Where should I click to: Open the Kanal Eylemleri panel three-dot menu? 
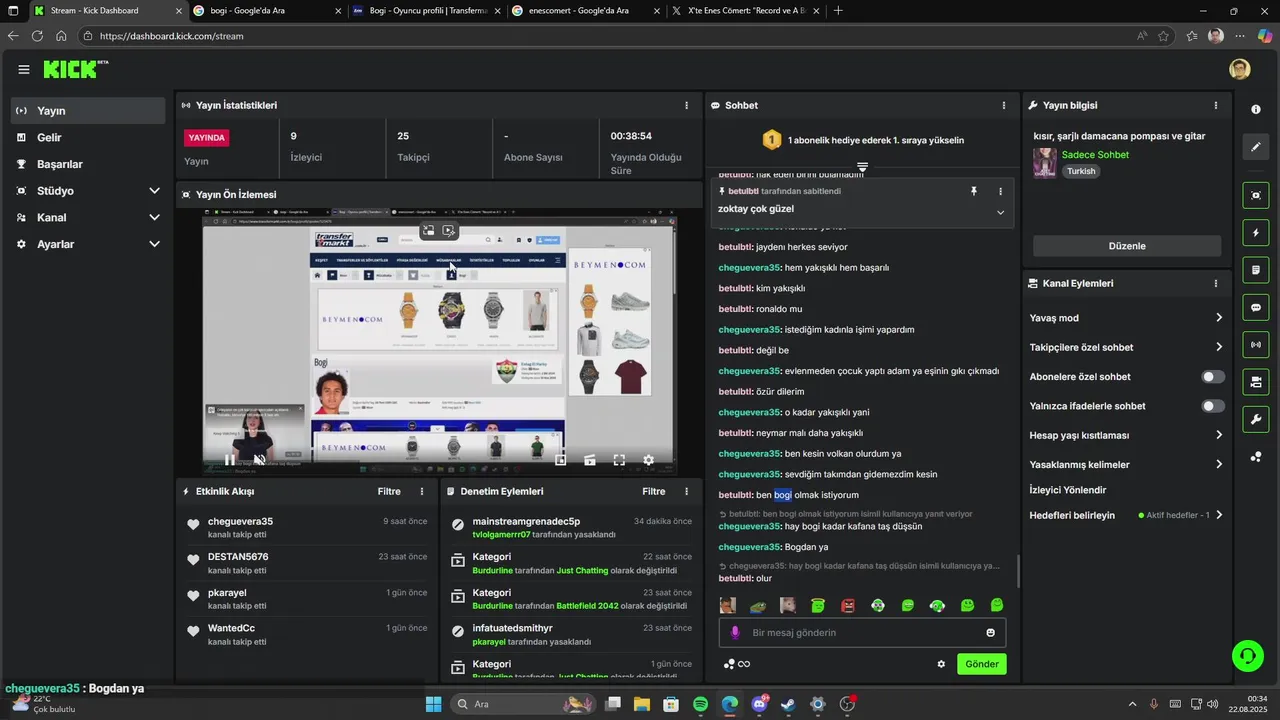click(1216, 283)
